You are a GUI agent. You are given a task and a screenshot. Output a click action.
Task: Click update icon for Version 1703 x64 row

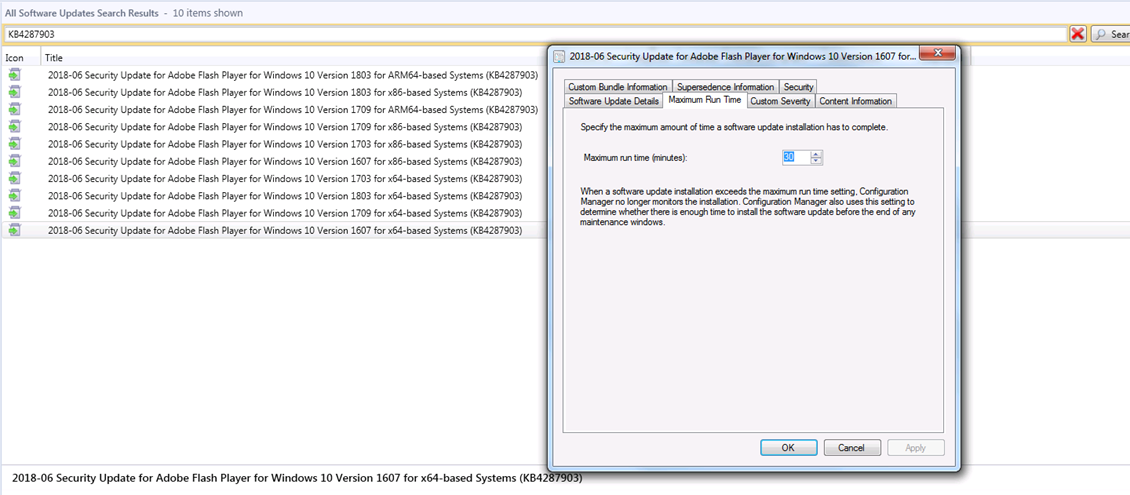14,178
